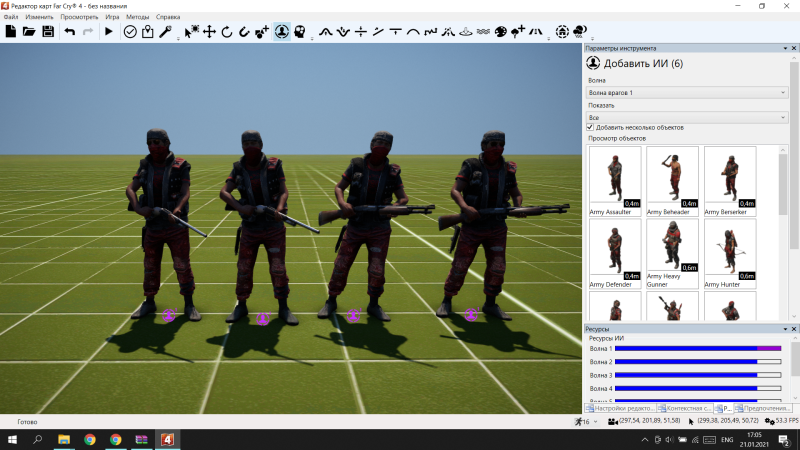The width and height of the screenshot is (800, 450).
Task: Expand the Показать filter dropdown set to Все
Action: pos(687,117)
